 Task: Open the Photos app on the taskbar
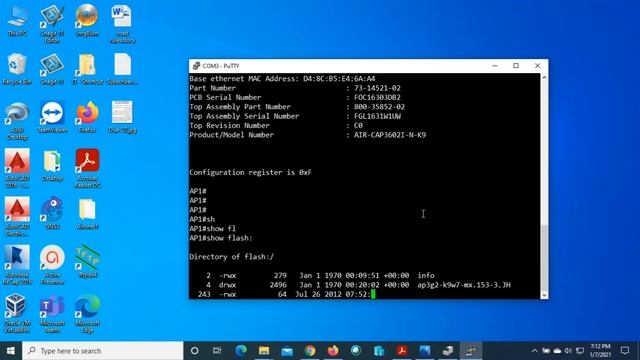point(425,351)
